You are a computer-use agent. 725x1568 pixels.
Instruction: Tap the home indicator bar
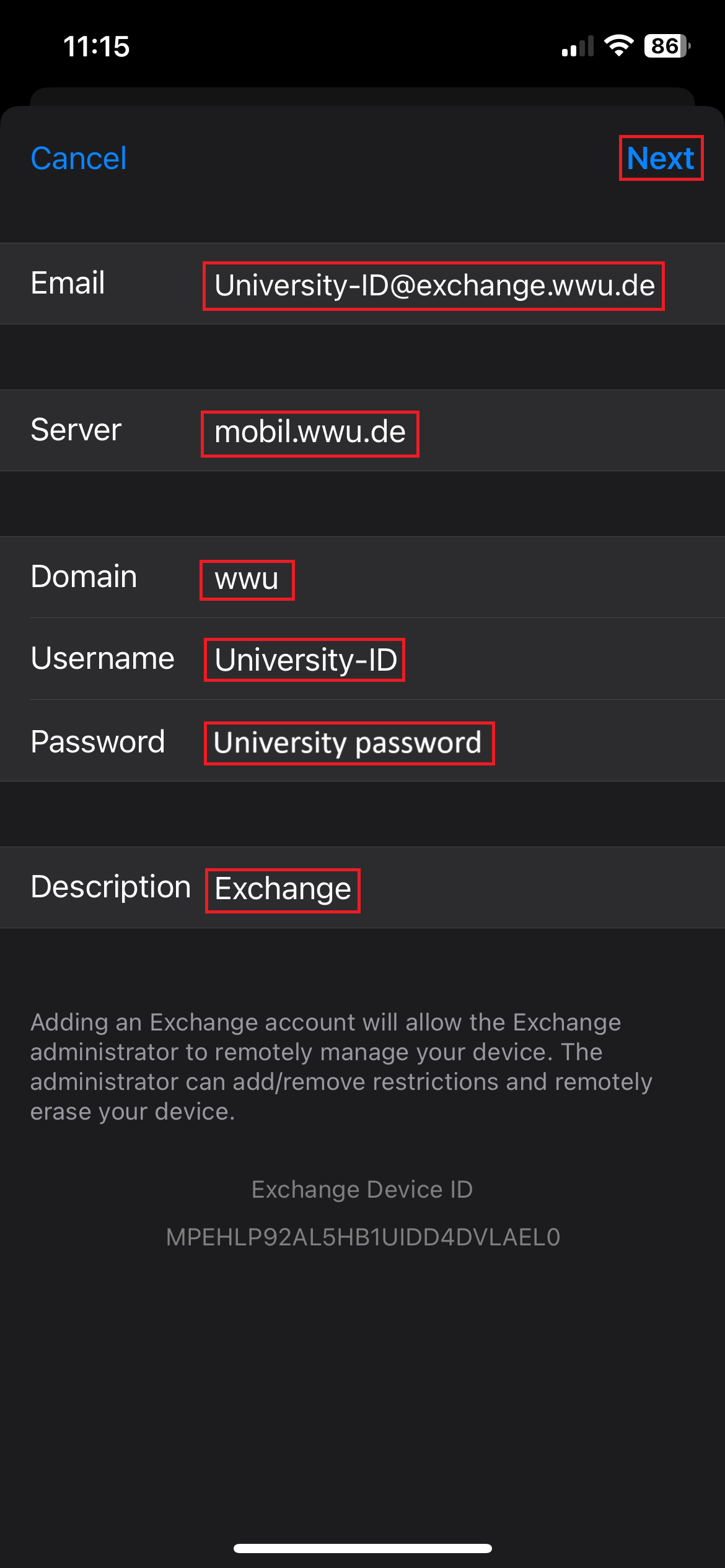point(362,1548)
